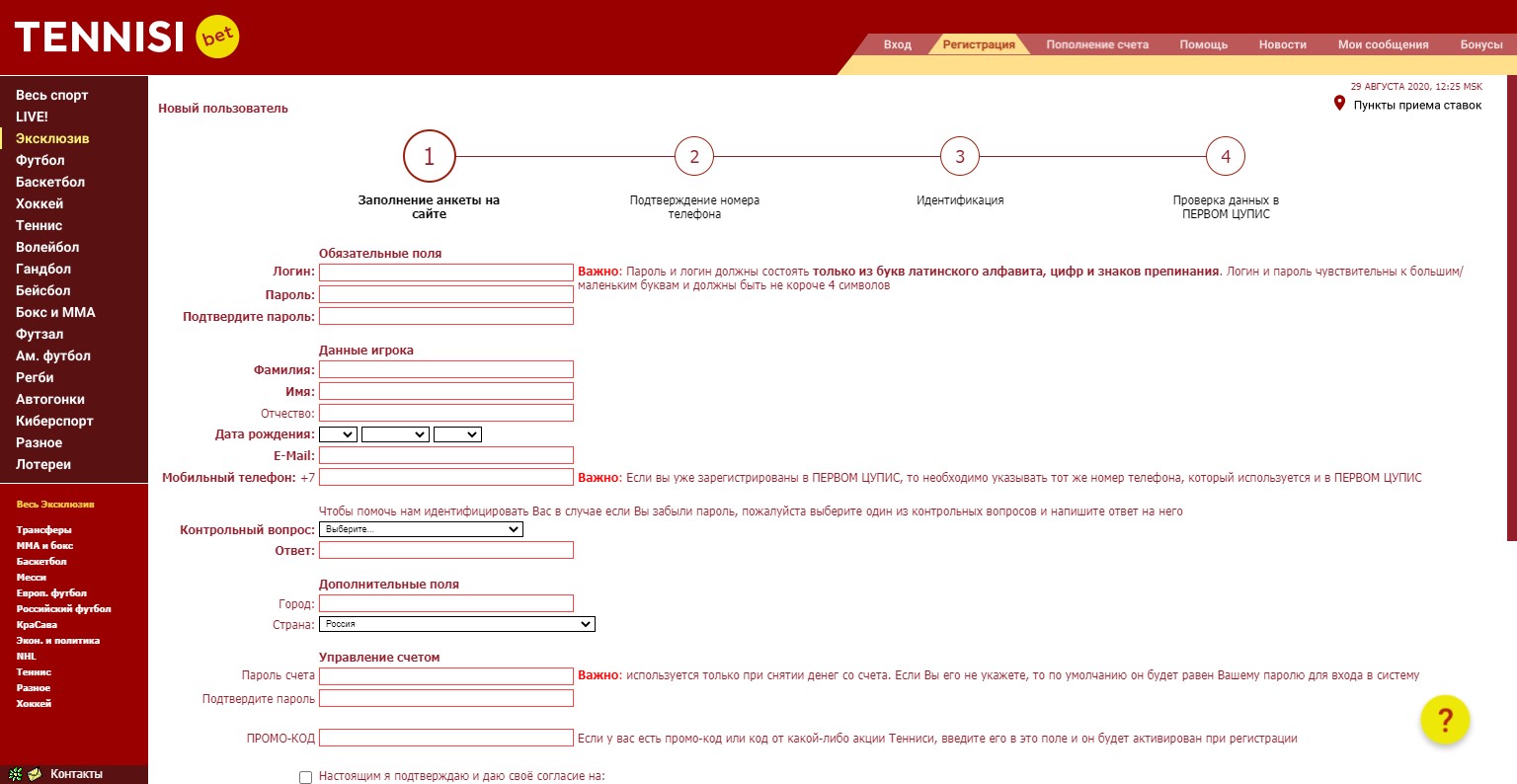Open the Мои сообщения tab
This screenshot has width=1517, height=784.
click(1384, 44)
